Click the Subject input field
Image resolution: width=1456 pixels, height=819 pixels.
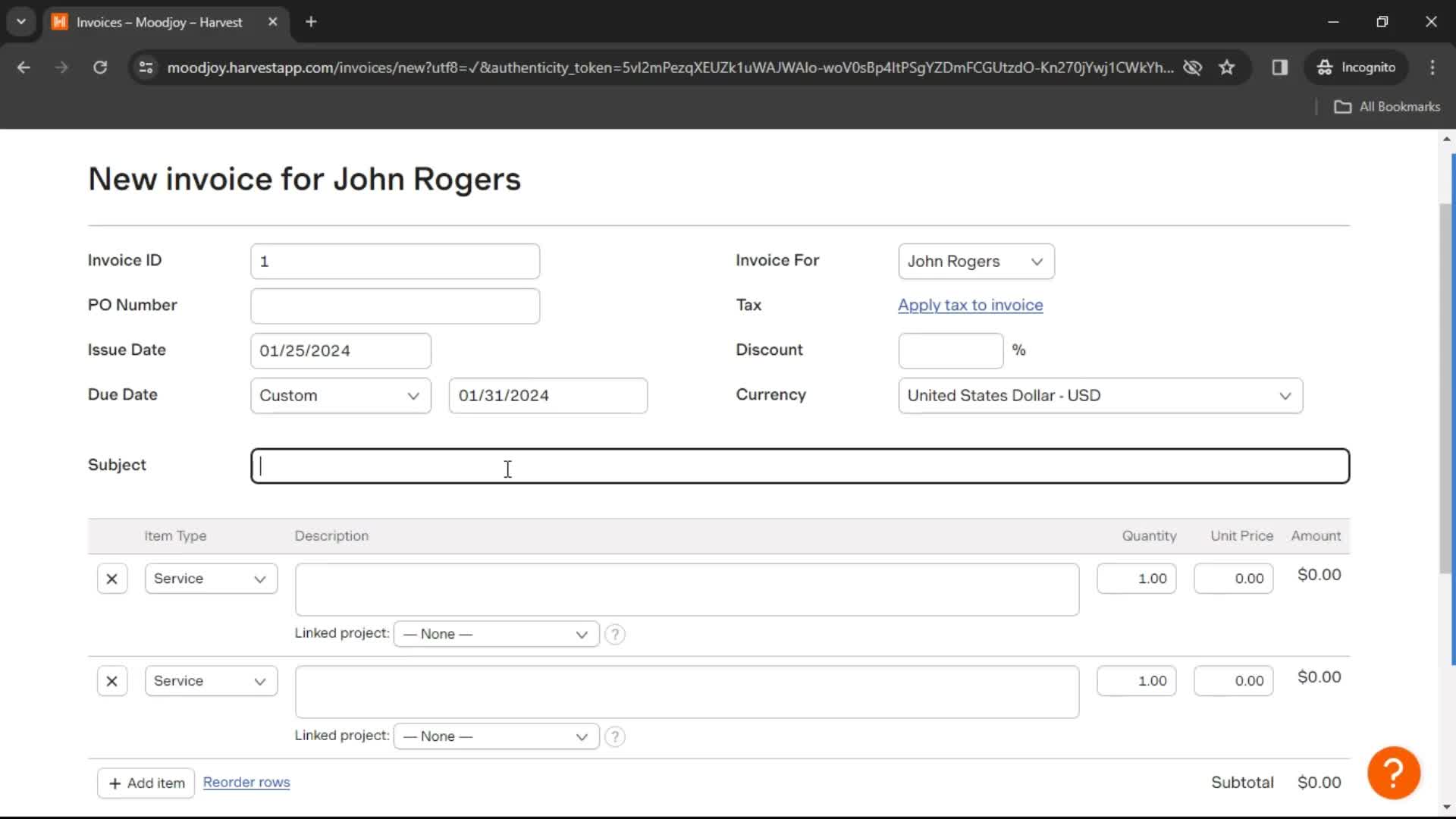[800, 465]
